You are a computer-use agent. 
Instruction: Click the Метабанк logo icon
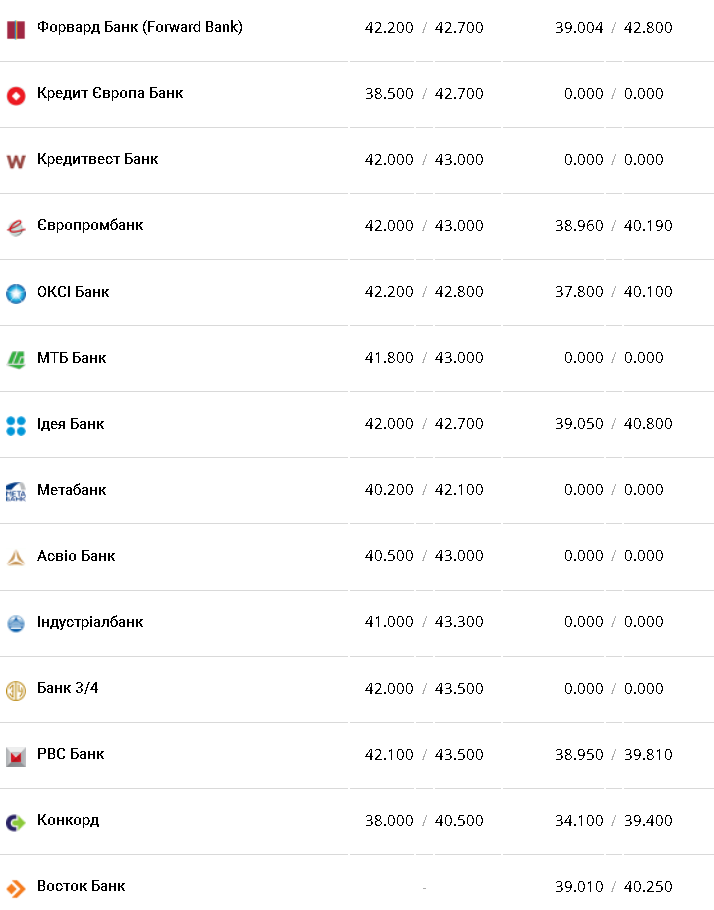[x=16, y=491]
